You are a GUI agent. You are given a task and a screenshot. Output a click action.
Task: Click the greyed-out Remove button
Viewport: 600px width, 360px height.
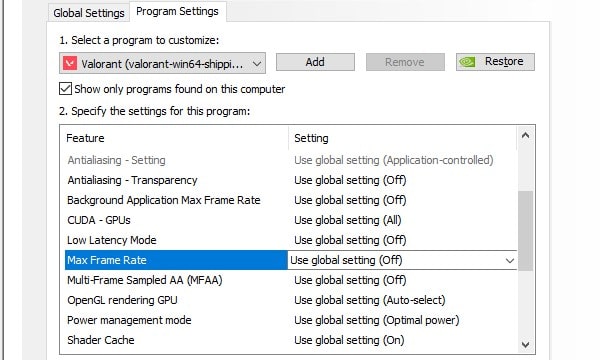405,62
